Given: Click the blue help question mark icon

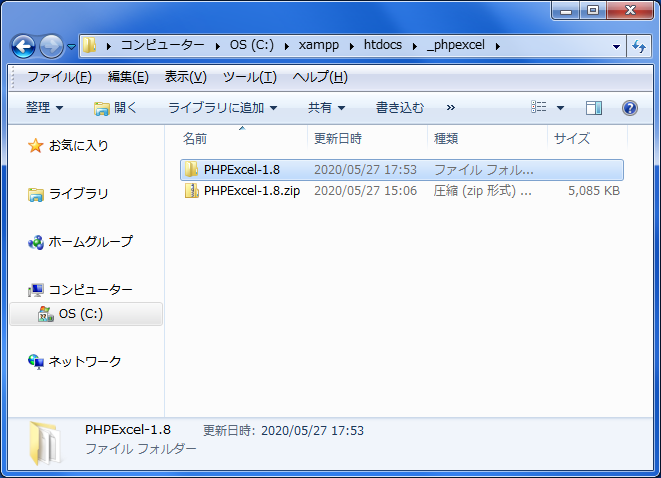Looking at the screenshot, I should pos(629,108).
